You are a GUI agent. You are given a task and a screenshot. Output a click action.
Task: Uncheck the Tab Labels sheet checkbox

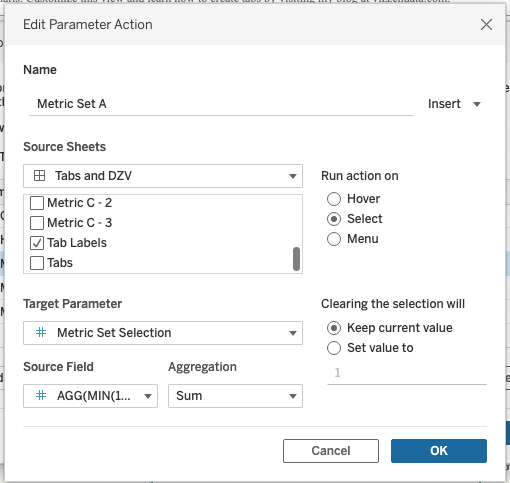pyautogui.click(x=37, y=243)
